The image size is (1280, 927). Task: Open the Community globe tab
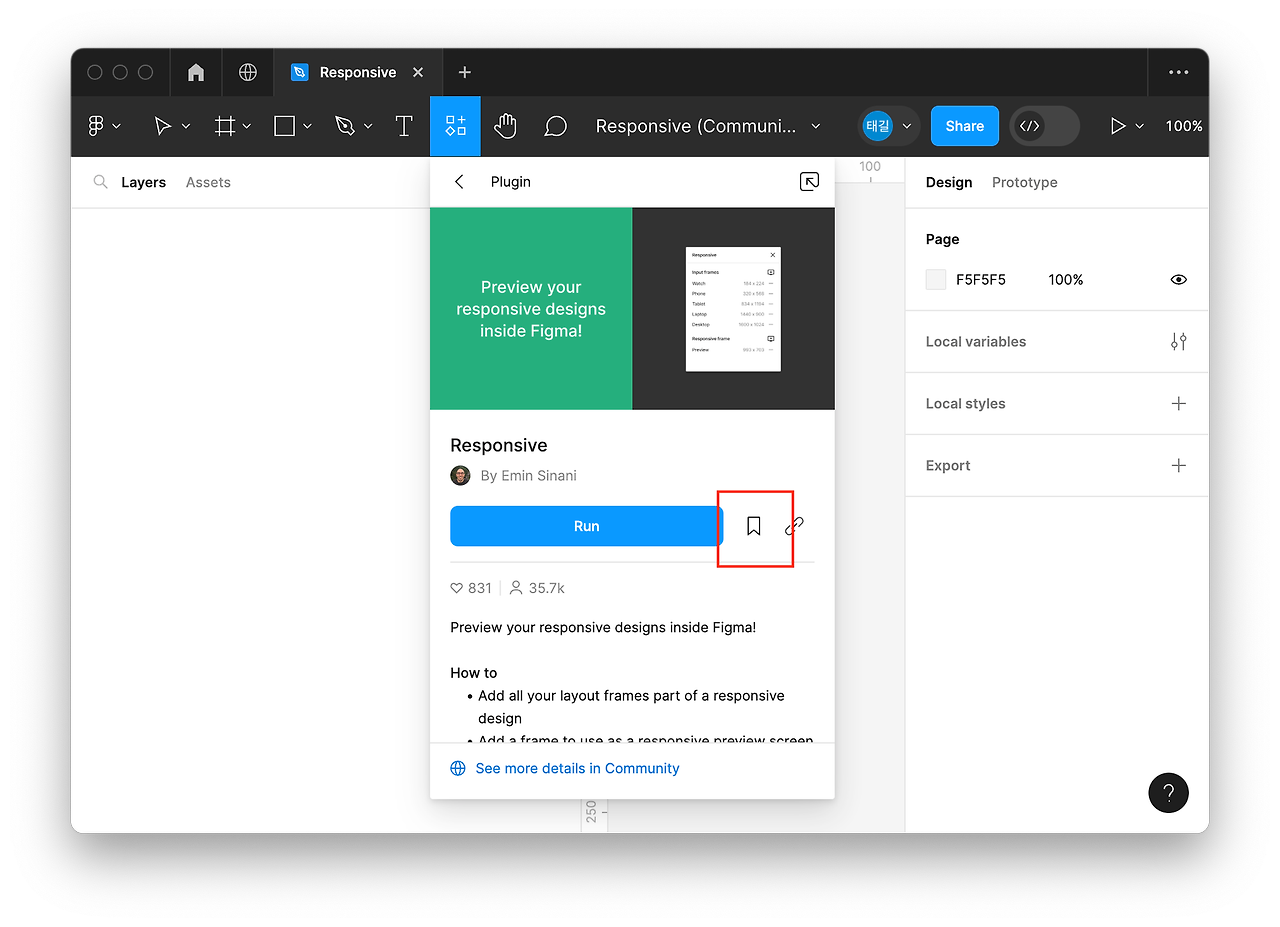248,72
